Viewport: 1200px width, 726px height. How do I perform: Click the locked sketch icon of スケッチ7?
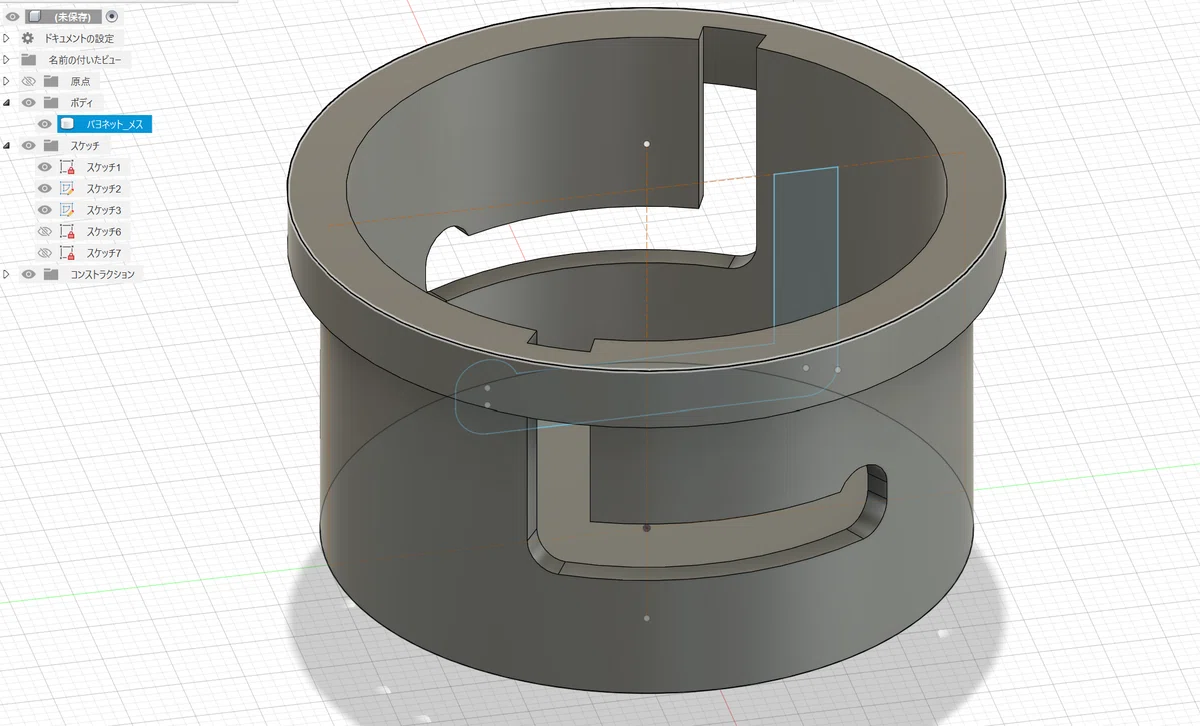68,252
